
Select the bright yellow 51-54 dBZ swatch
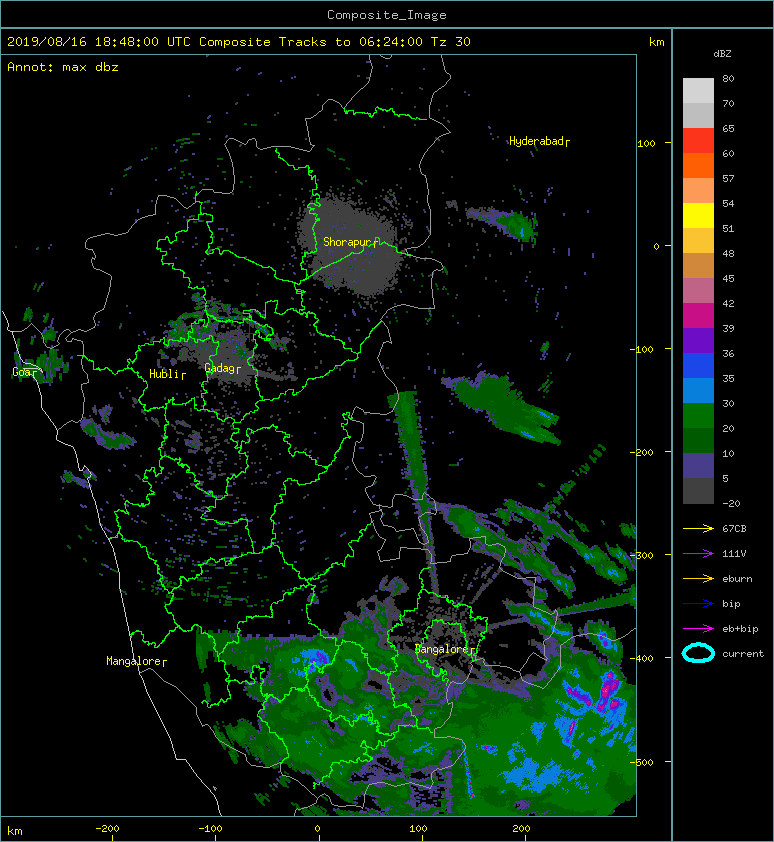click(698, 216)
